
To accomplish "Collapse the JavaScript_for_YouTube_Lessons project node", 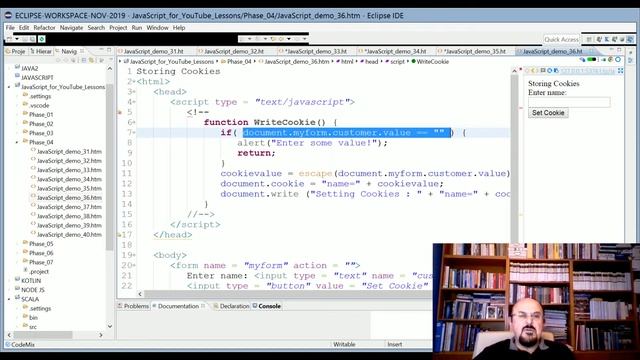I will pos(9,87).
